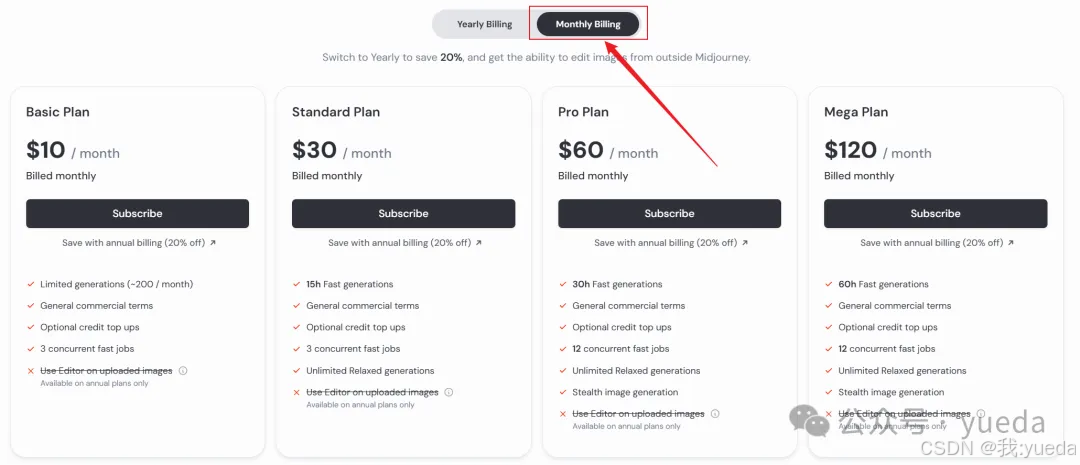1080x465 pixels.
Task: Click info icon beside Pro Plan editor feature
Action: point(715,413)
